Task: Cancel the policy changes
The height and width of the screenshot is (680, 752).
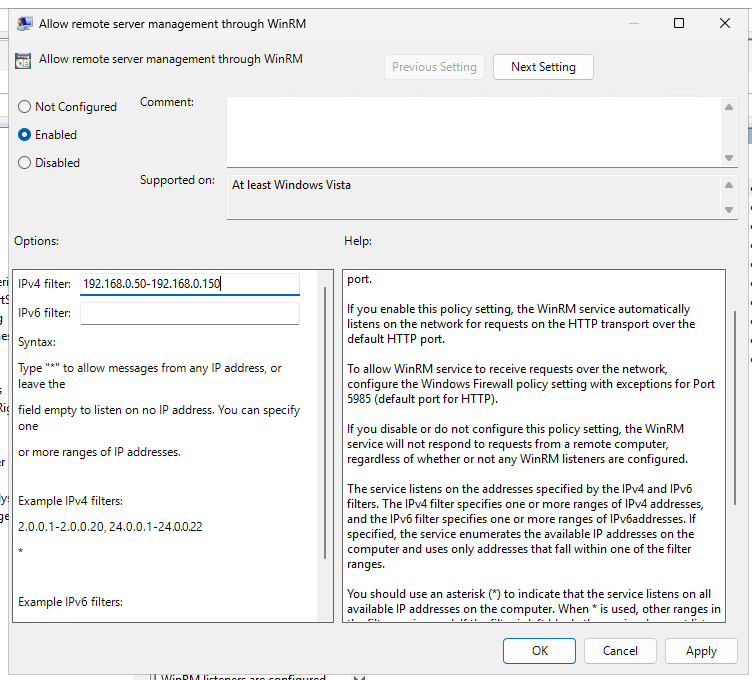Action: click(x=620, y=650)
